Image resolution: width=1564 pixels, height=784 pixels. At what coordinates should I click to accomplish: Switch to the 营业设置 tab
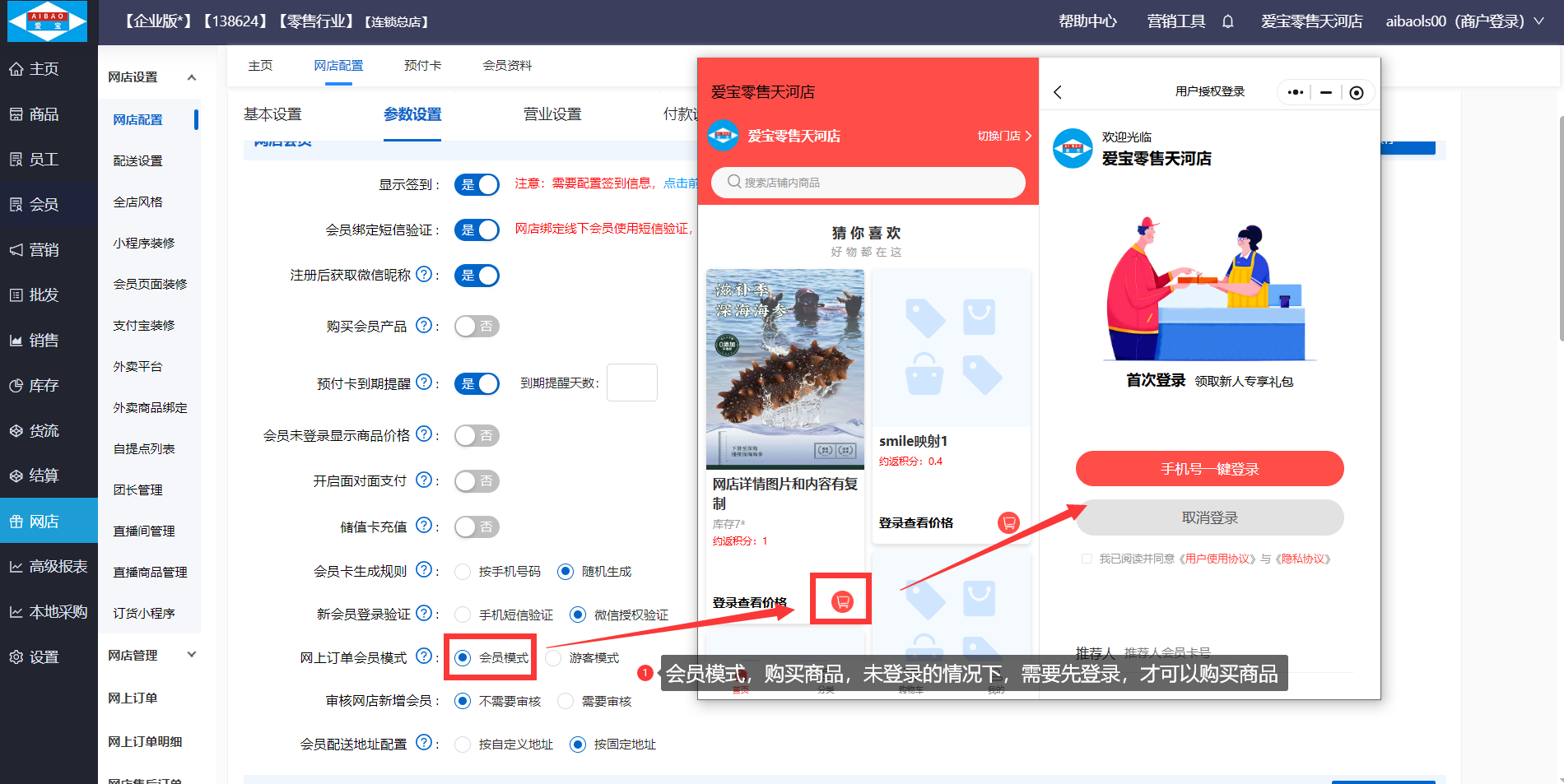(552, 114)
